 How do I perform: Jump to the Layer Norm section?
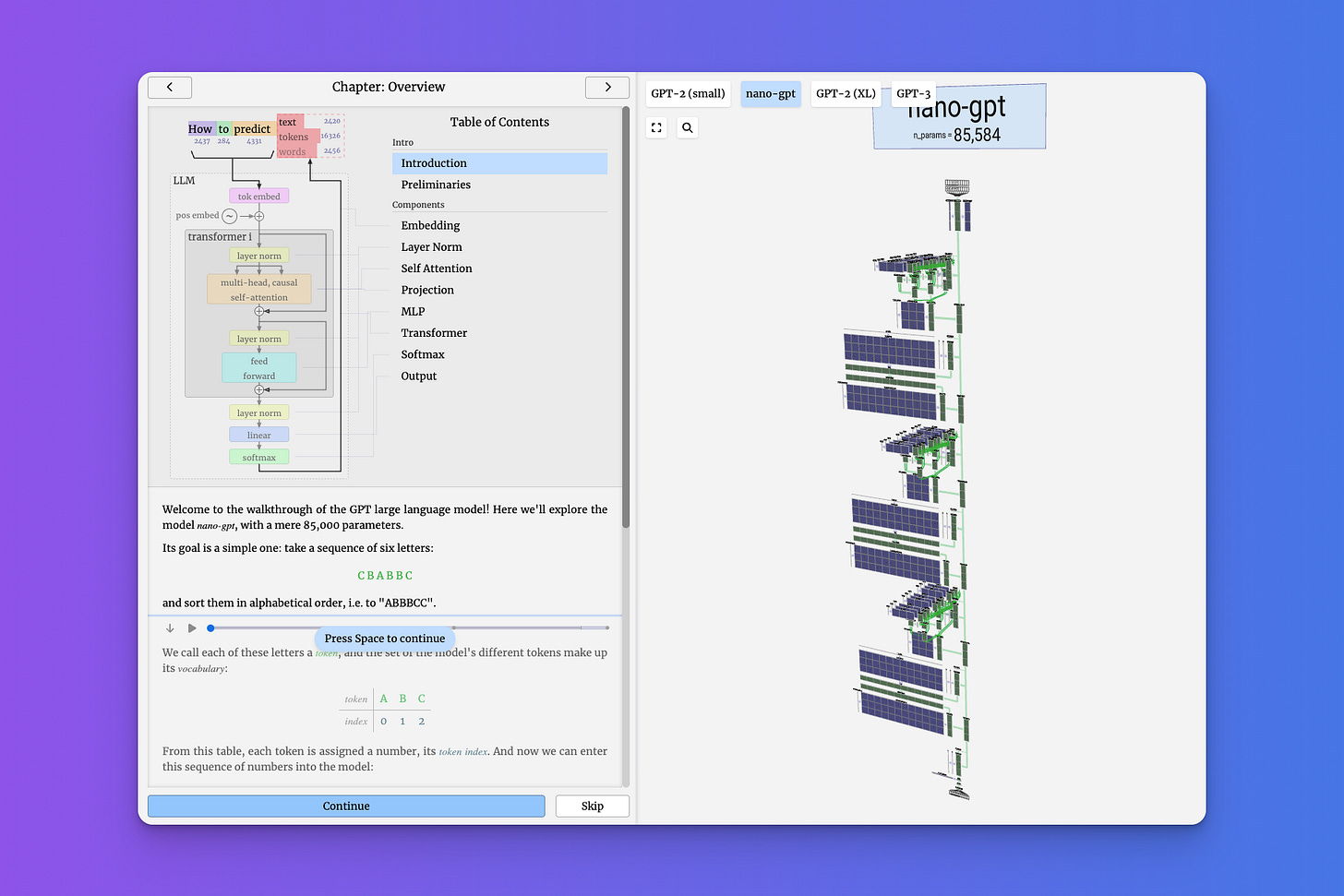[499, 247]
